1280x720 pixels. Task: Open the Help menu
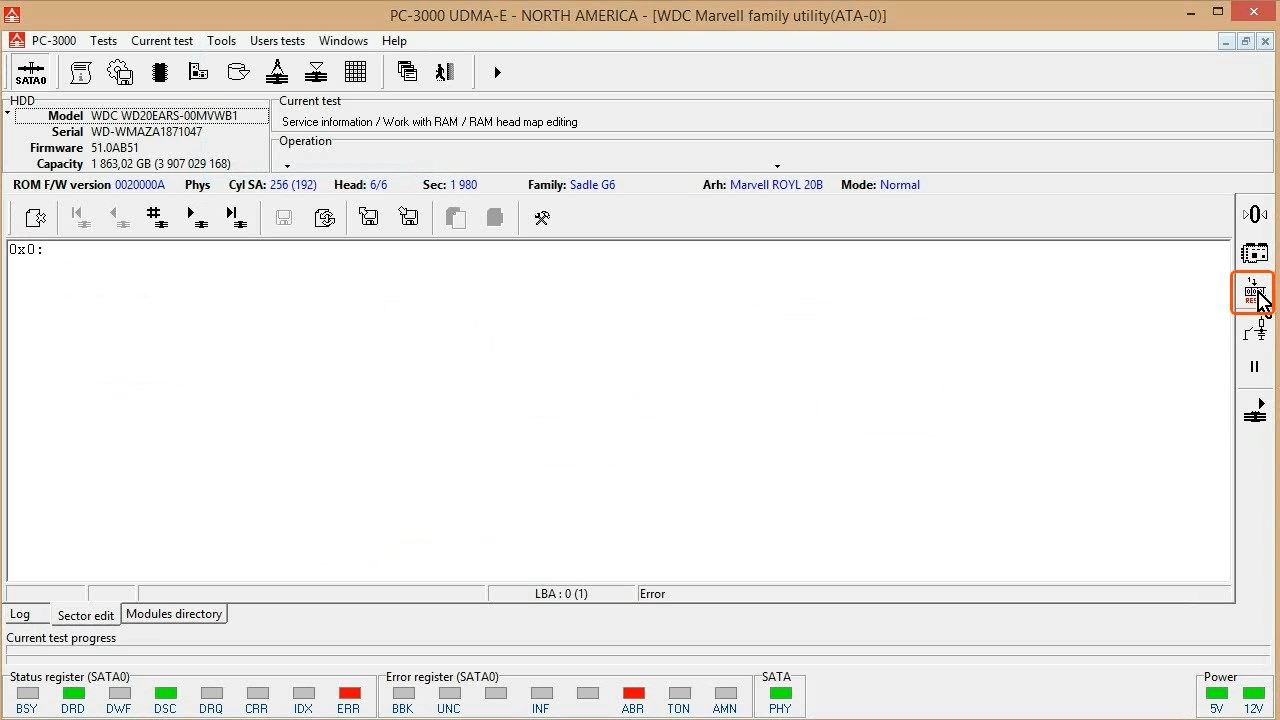394,41
